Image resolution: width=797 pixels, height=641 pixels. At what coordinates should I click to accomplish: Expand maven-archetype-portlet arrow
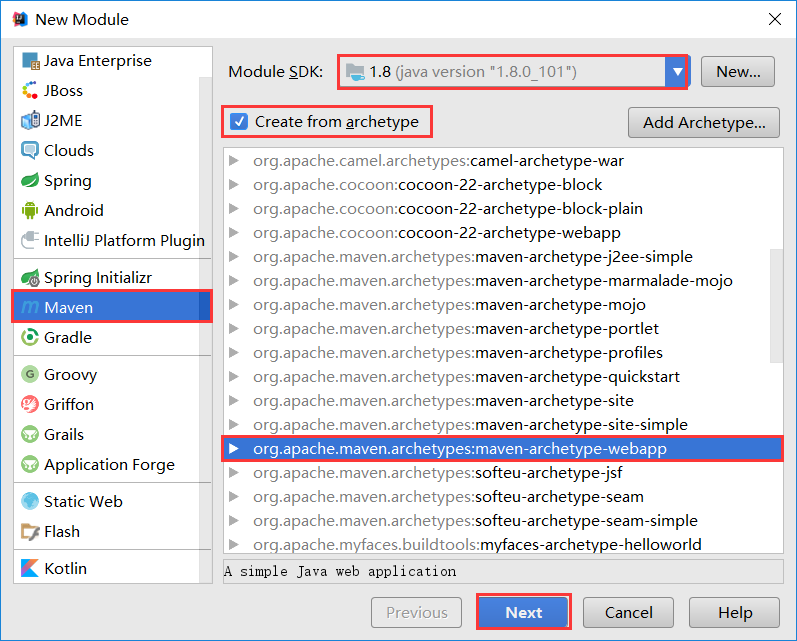pyautogui.click(x=234, y=329)
